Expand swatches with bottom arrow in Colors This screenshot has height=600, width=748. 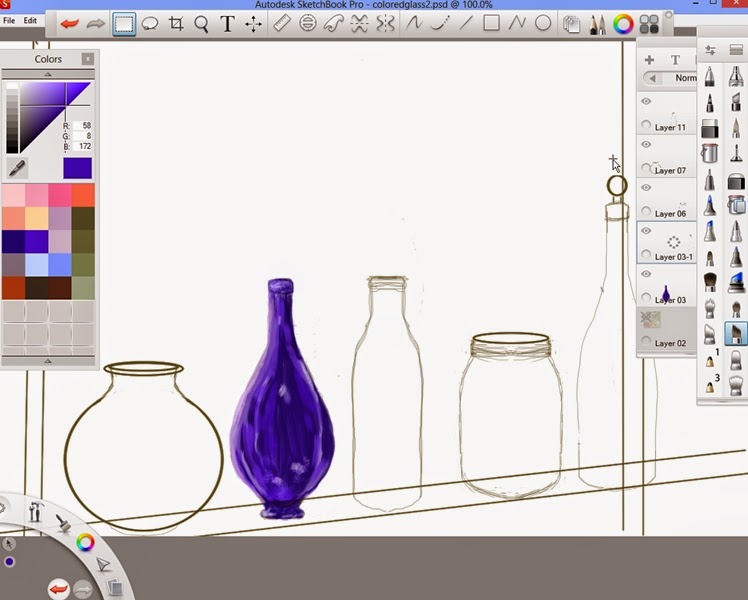click(x=48, y=362)
